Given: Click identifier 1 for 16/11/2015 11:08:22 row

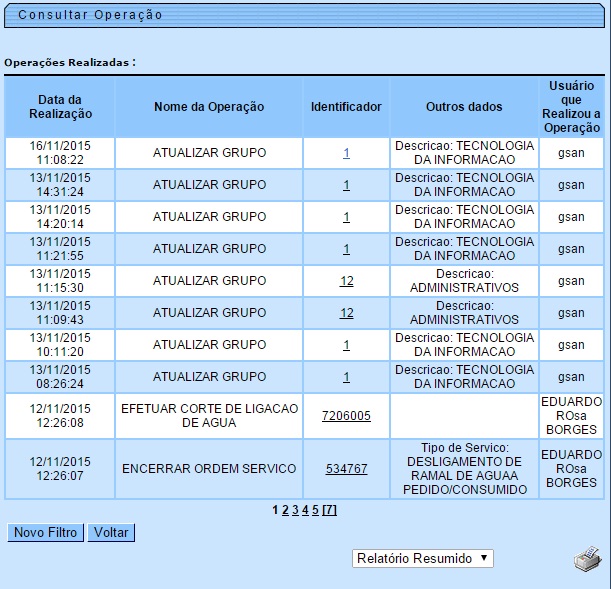Looking at the screenshot, I should 346,153.
